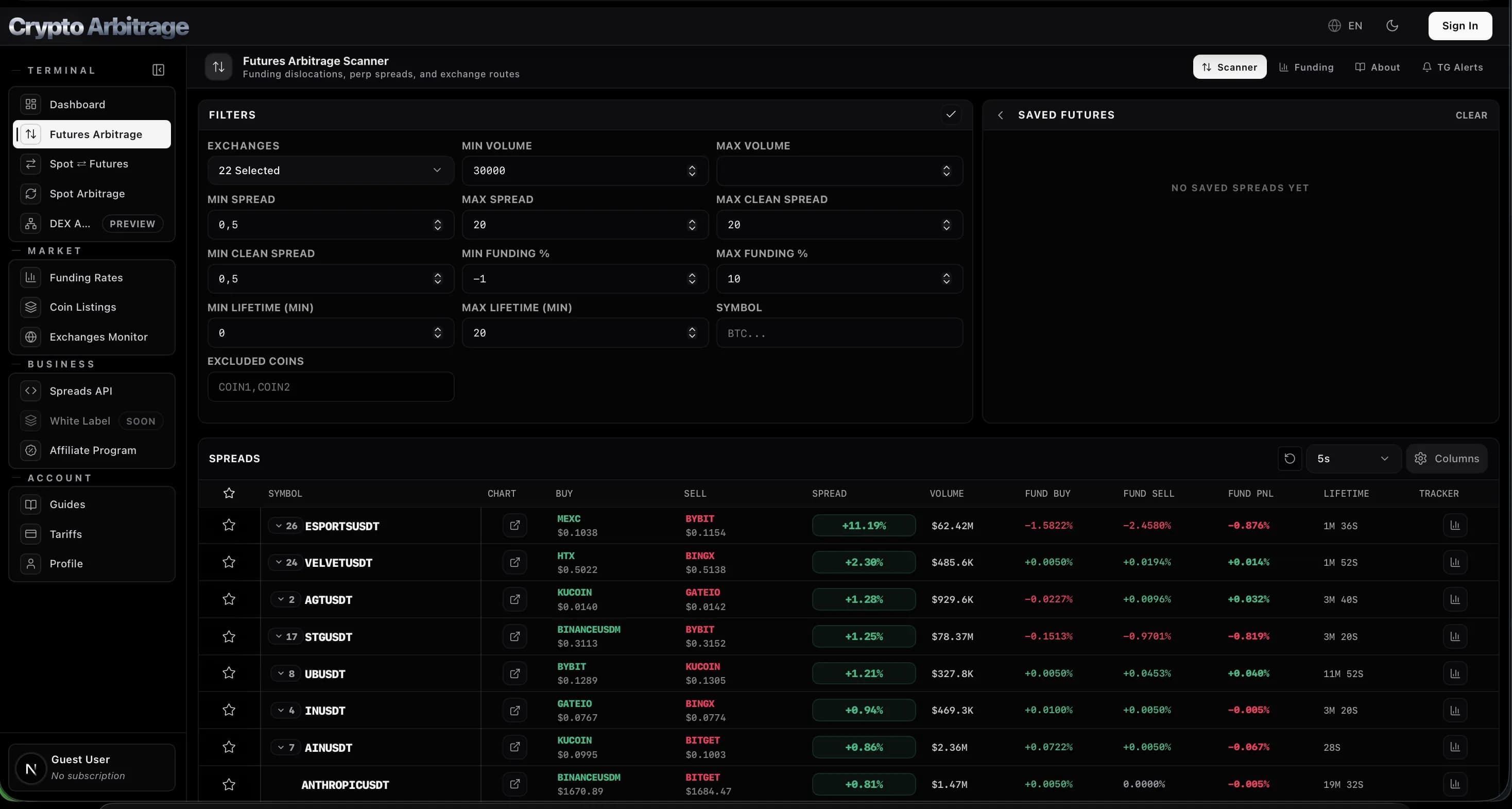The width and height of the screenshot is (1512, 809).
Task: Expand the 26 routes for ESPORTSUSDT
Action: tap(286, 526)
